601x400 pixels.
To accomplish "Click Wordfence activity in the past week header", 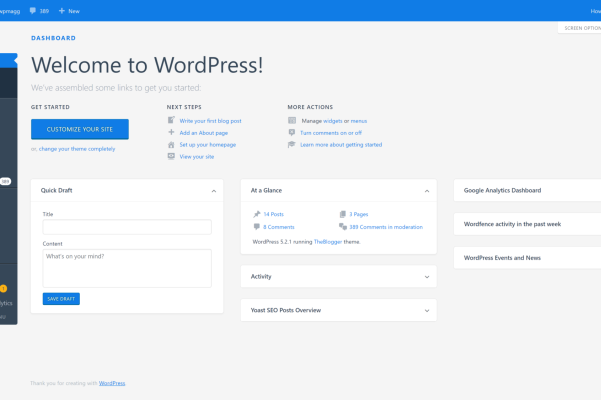I will [x=527, y=224].
